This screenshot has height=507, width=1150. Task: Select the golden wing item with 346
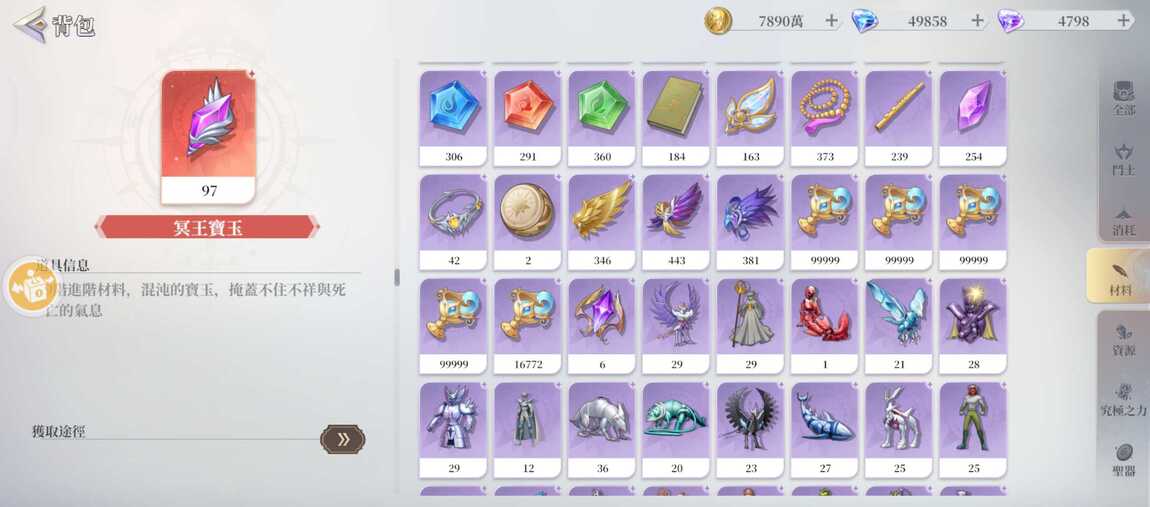pos(601,222)
